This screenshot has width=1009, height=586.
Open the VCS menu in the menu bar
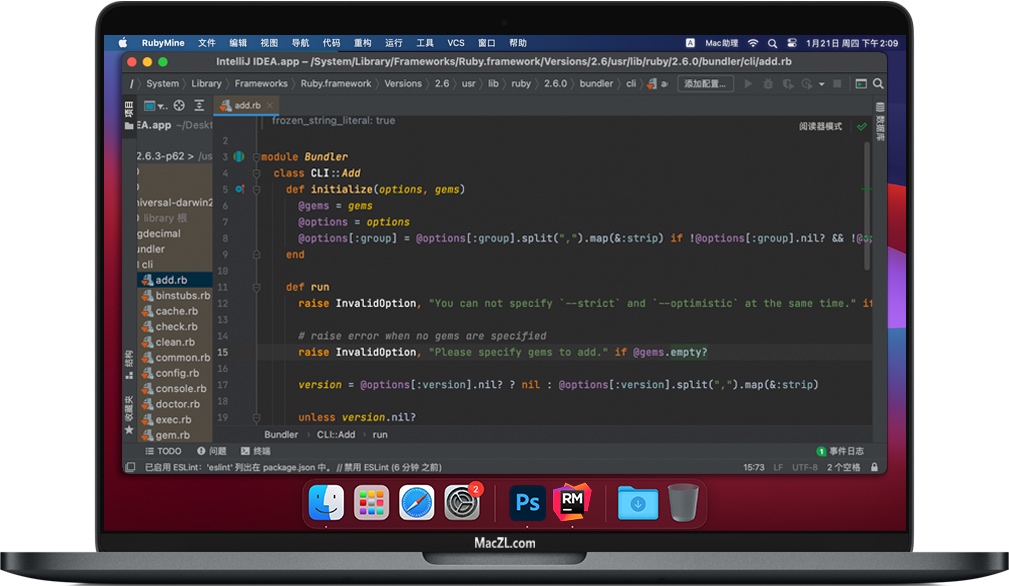click(456, 42)
